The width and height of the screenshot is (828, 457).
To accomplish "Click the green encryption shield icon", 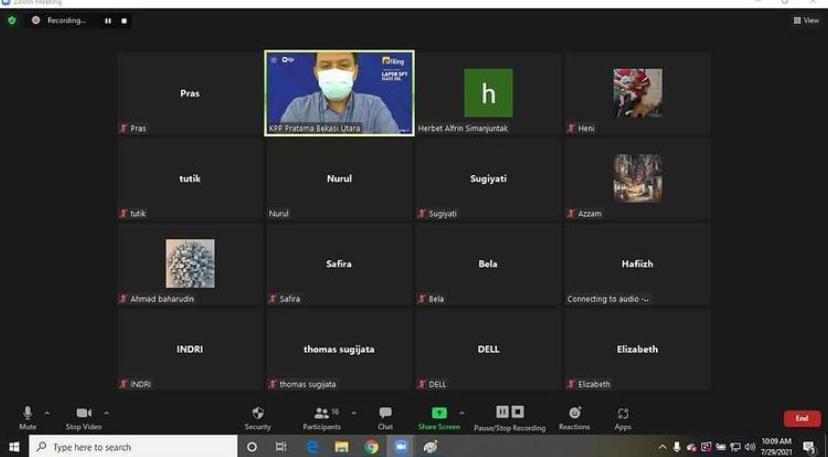I will pyautogui.click(x=12, y=20).
